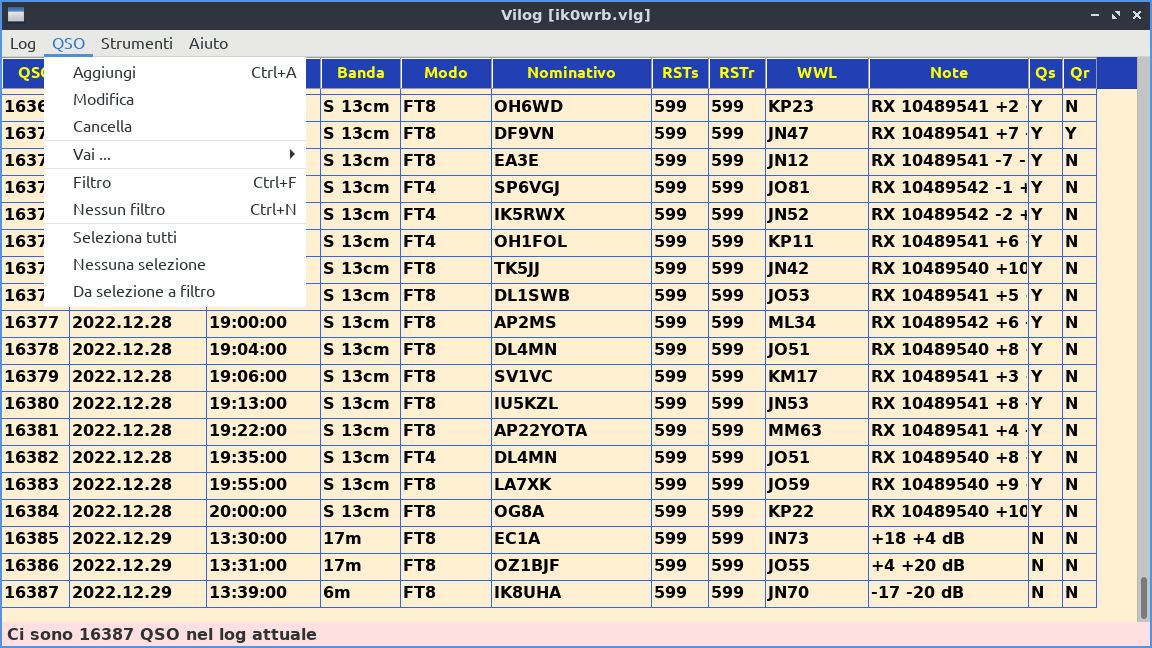This screenshot has width=1152, height=648.
Task: Choose Seleziona tutti menu entry
Action: pyautogui.click(x=175, y=237)
